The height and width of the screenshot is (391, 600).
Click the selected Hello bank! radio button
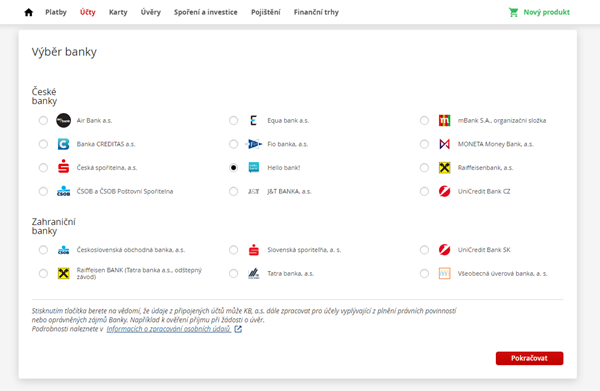pyautogui.click(x=233, y=168)
